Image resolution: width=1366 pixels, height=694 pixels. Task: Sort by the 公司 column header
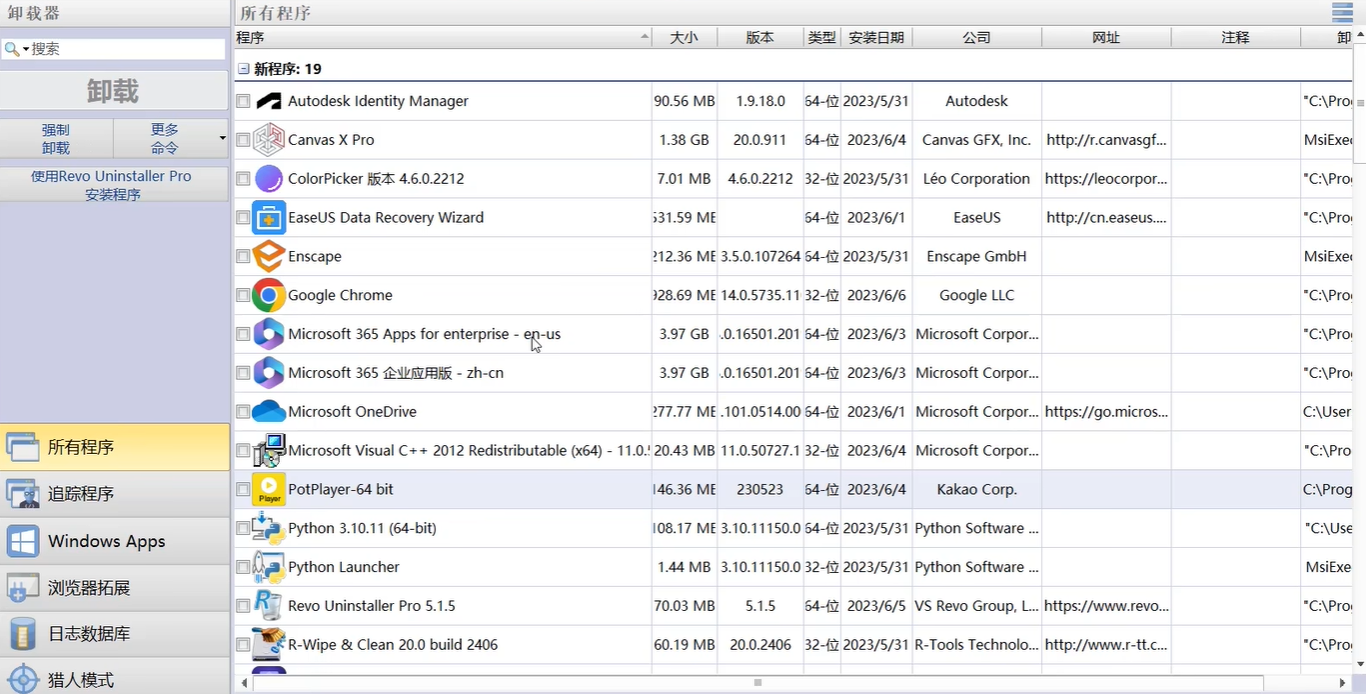(x=977, y=37)
